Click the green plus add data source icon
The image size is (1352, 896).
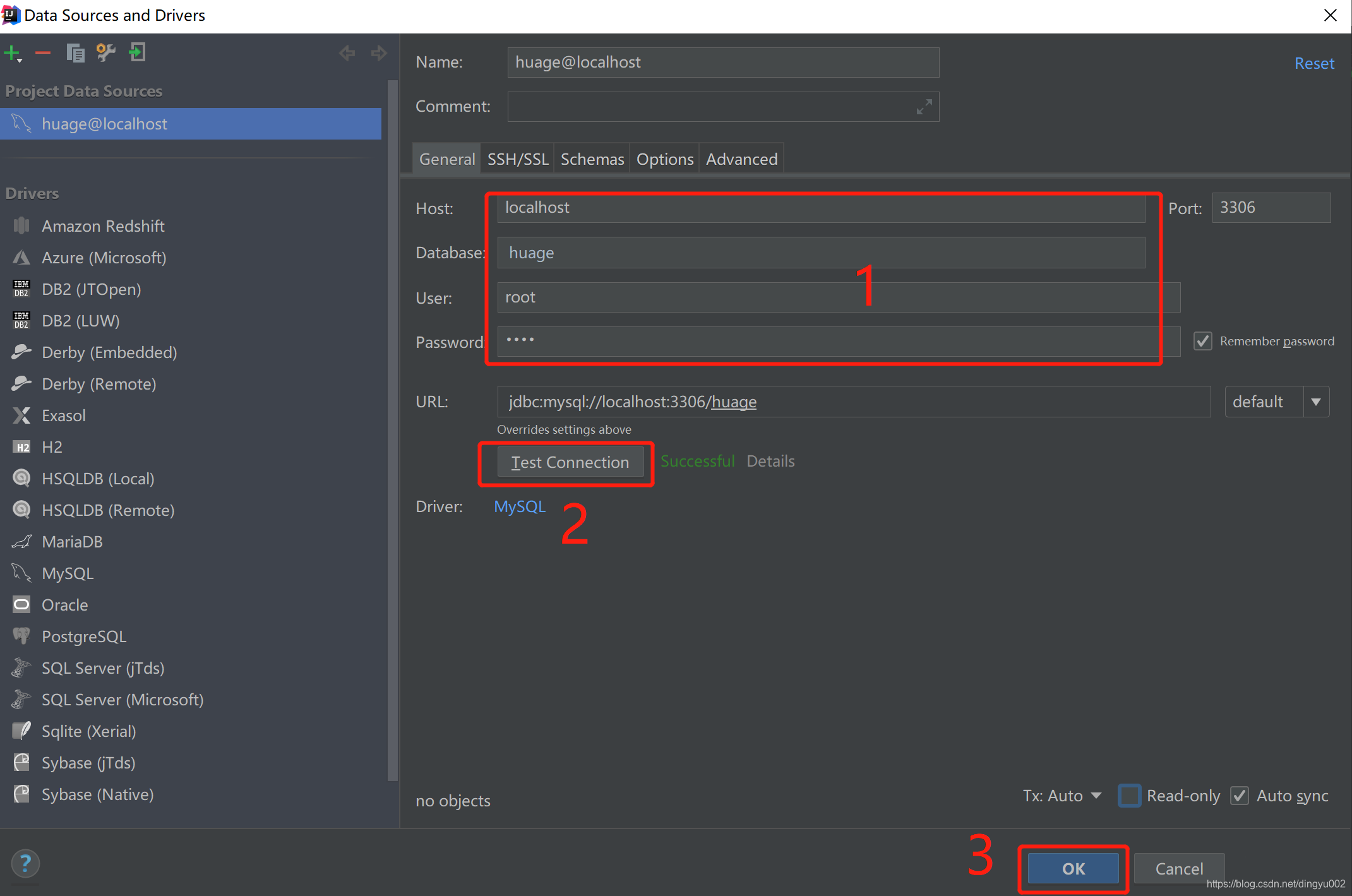11,52
